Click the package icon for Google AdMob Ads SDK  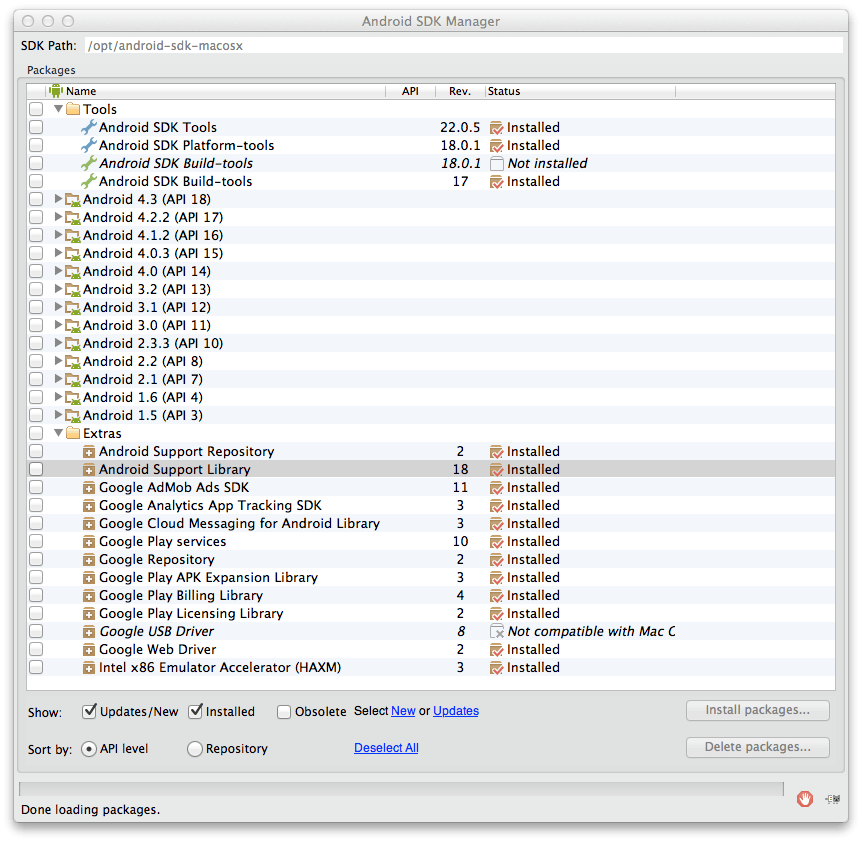[89, 488]
